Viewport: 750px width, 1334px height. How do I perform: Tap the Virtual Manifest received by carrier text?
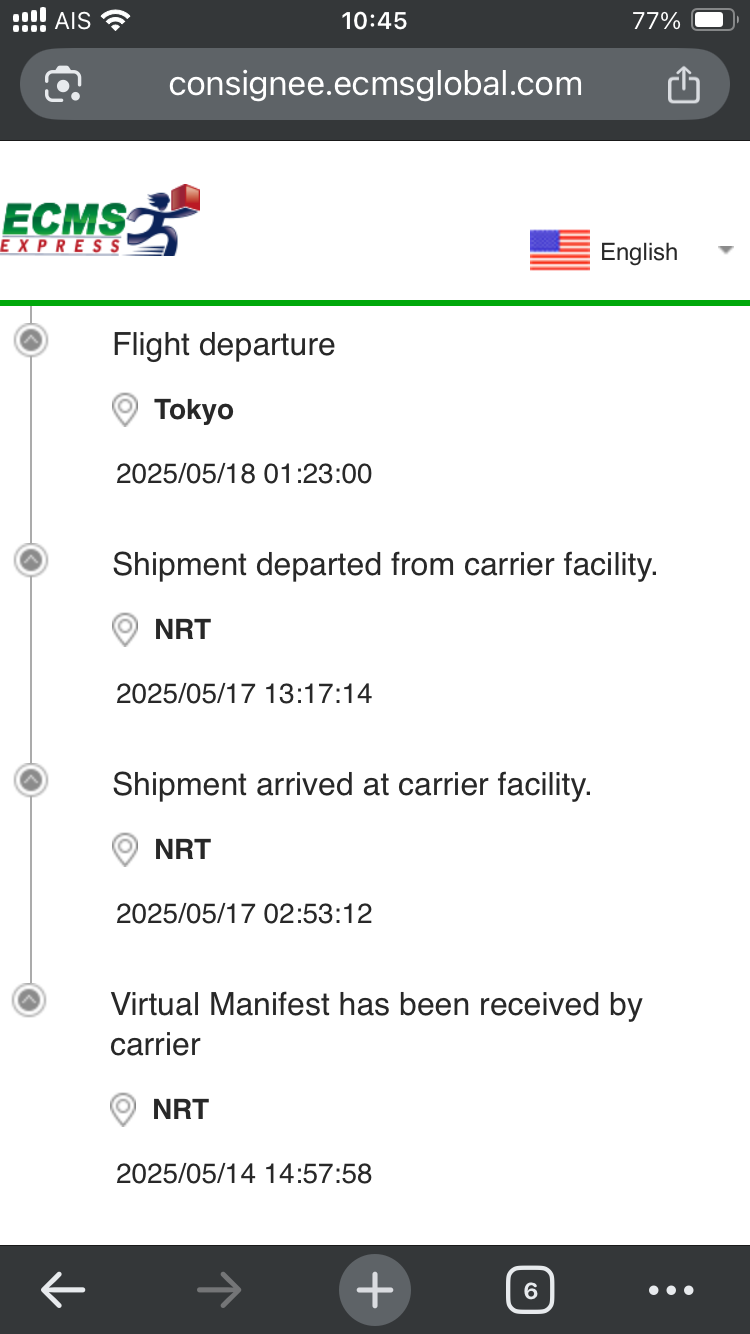click(376, 1024)
